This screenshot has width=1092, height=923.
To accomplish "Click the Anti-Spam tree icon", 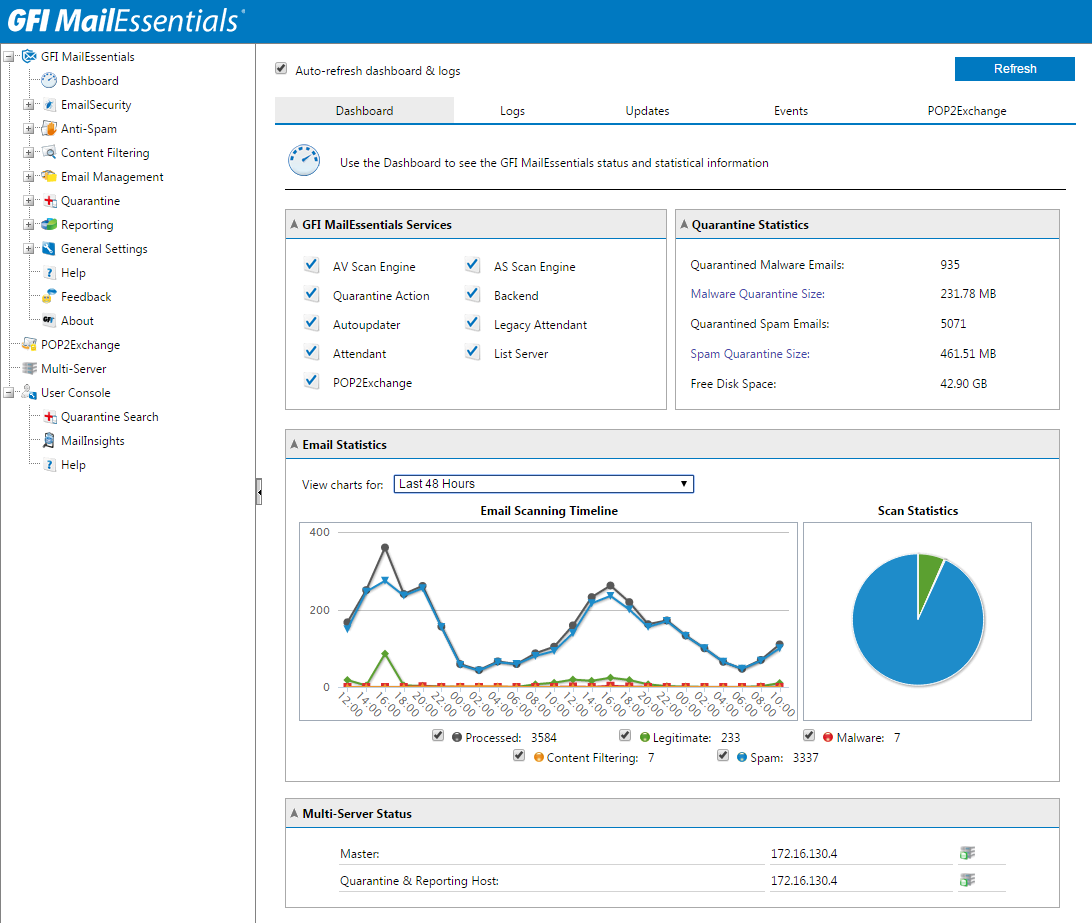I will (x=49, y=129).
